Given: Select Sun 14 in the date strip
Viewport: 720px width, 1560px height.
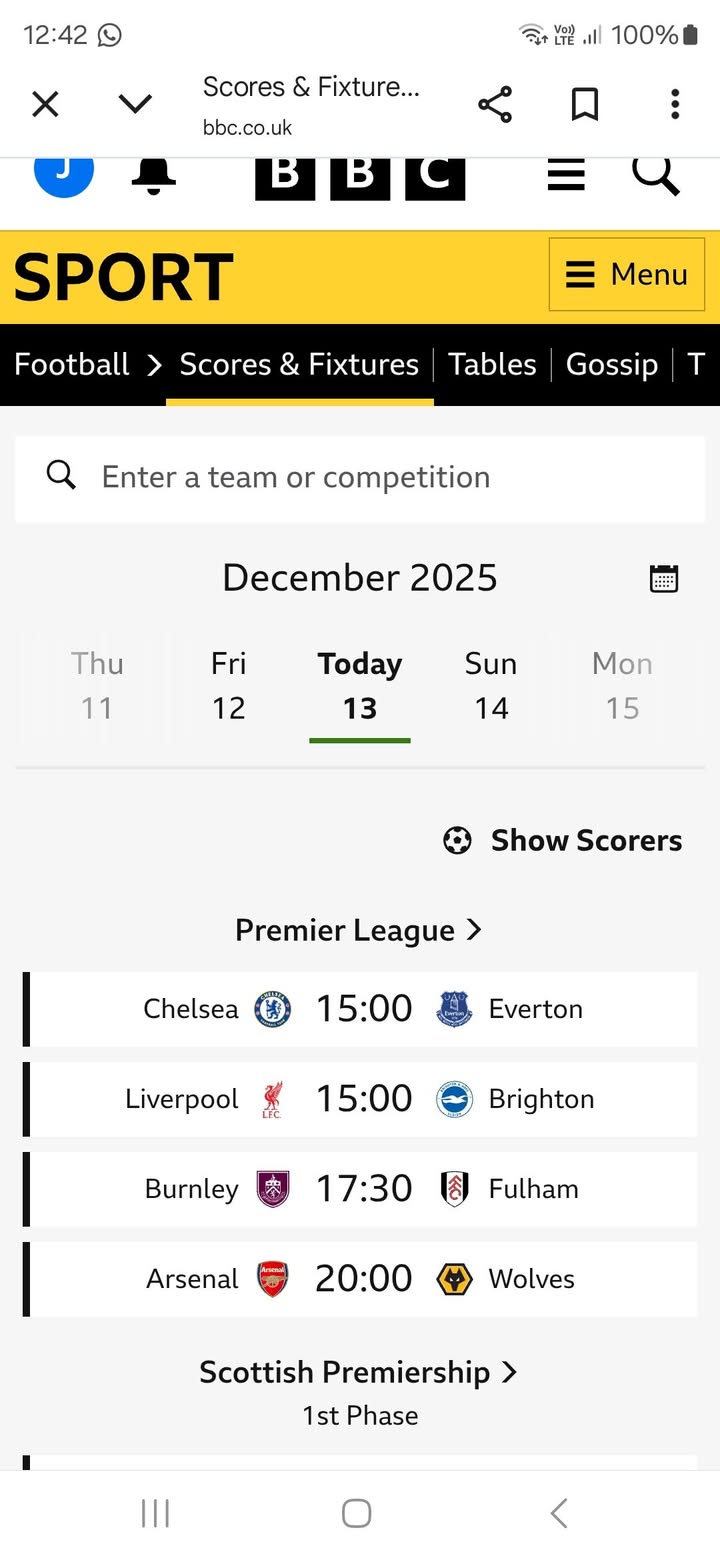Looking at the screenshot, I should point(491,686).
